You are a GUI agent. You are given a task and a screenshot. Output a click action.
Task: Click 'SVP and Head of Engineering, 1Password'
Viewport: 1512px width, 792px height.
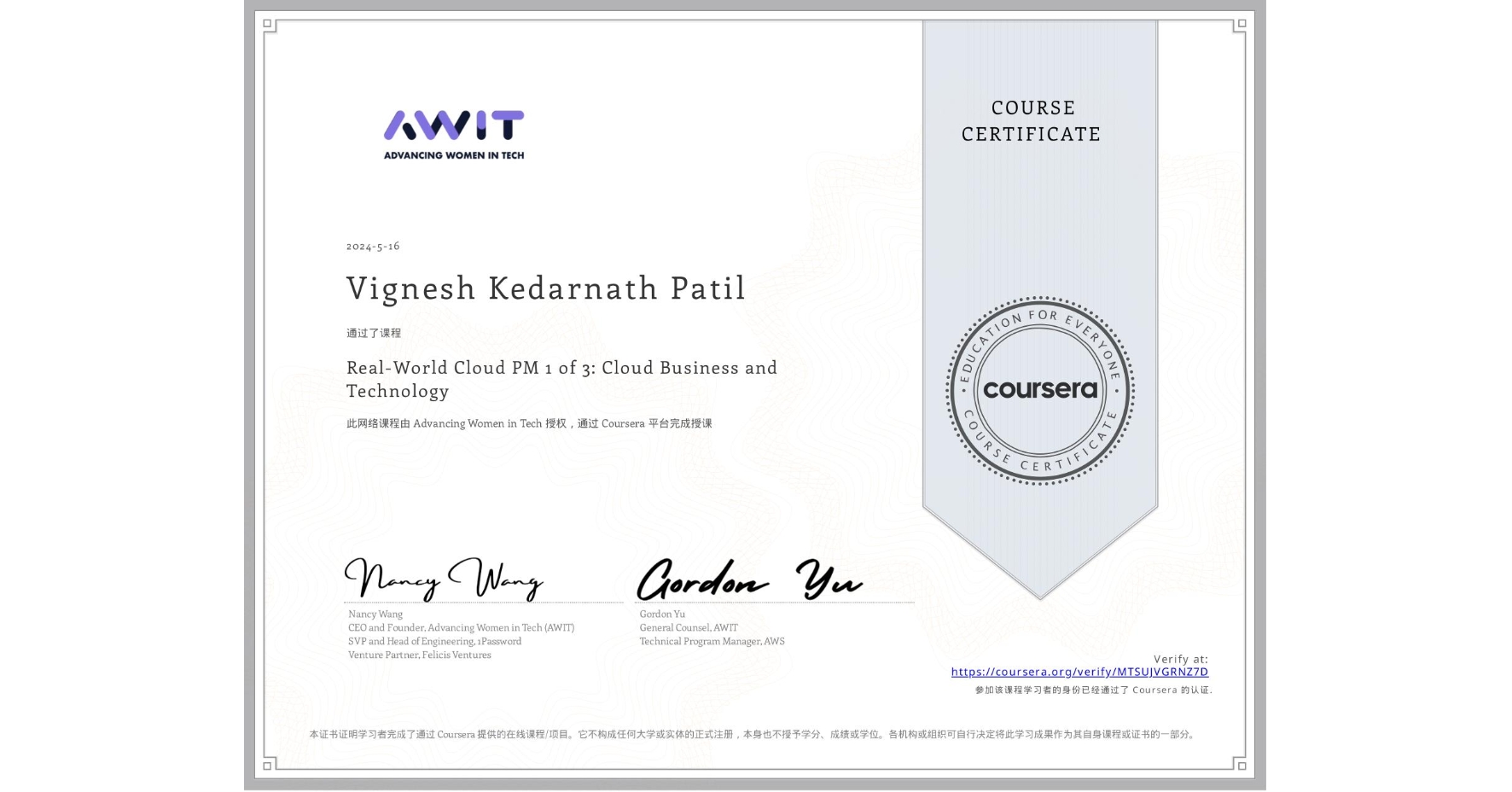[434, 641]
